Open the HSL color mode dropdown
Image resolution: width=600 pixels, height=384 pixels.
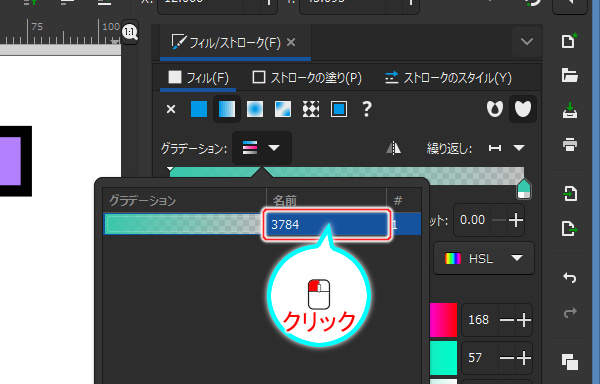(484, 259)
